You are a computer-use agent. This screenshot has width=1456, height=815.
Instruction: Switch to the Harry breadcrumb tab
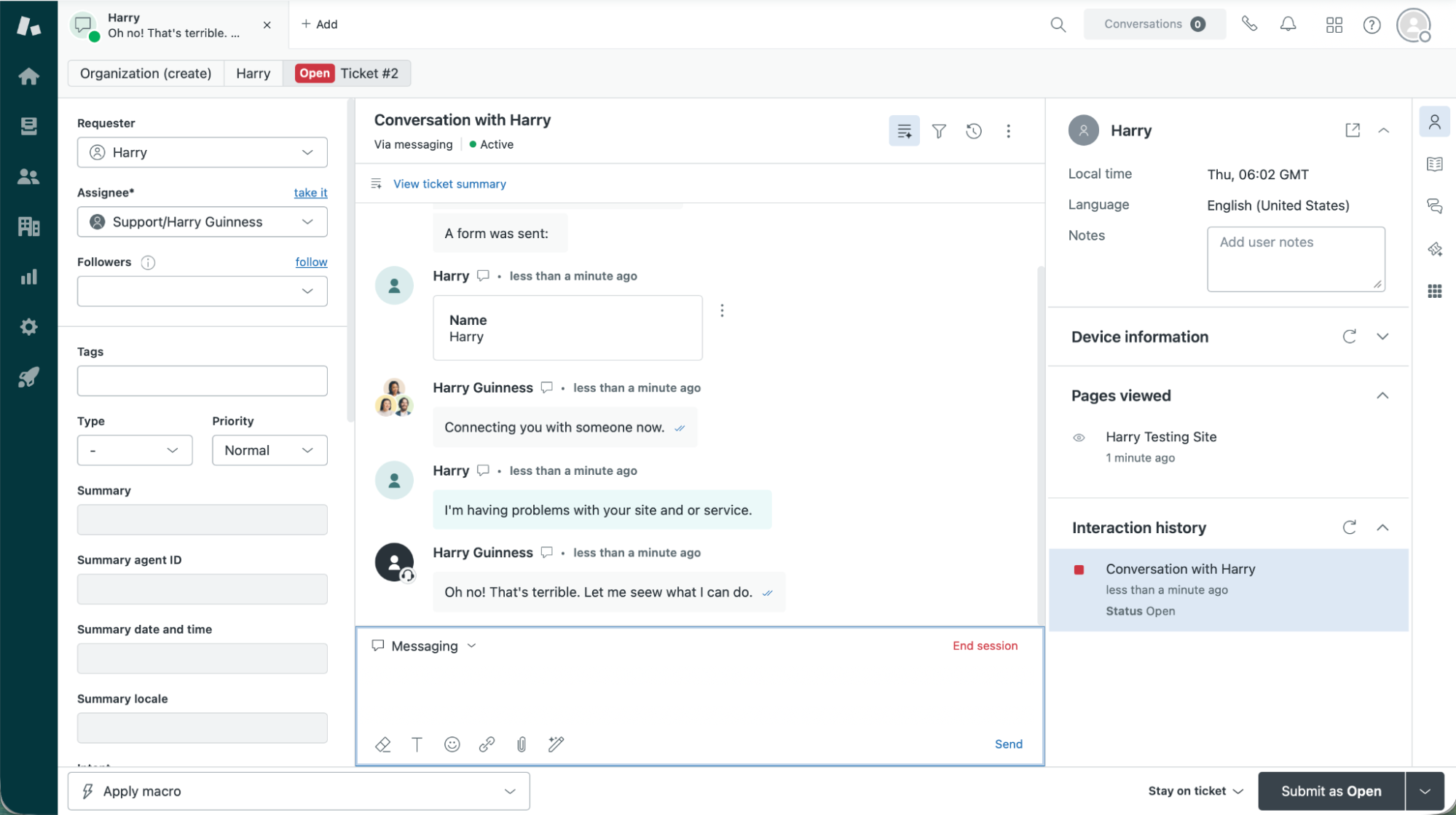tap(253, 73)
